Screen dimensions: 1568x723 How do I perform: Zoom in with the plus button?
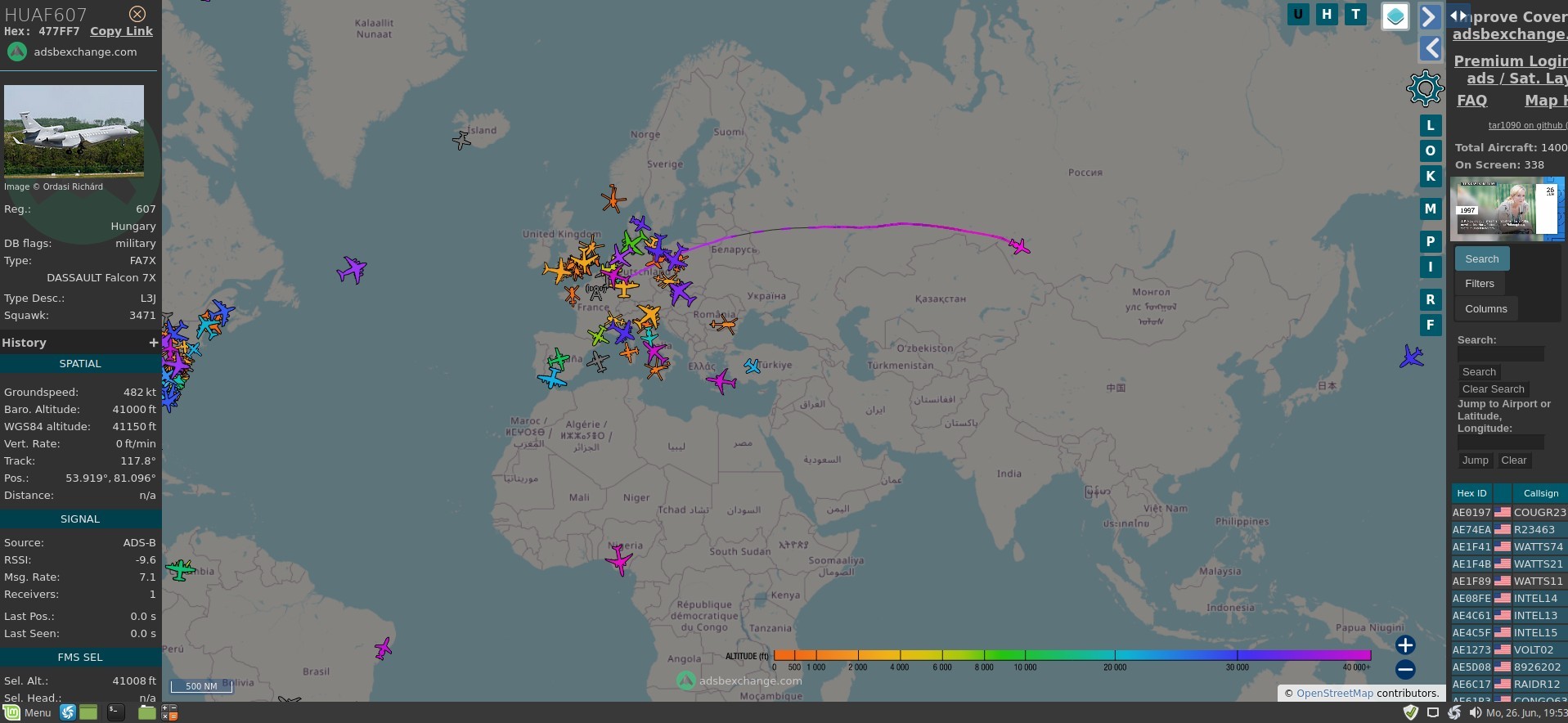point(1405,645)
